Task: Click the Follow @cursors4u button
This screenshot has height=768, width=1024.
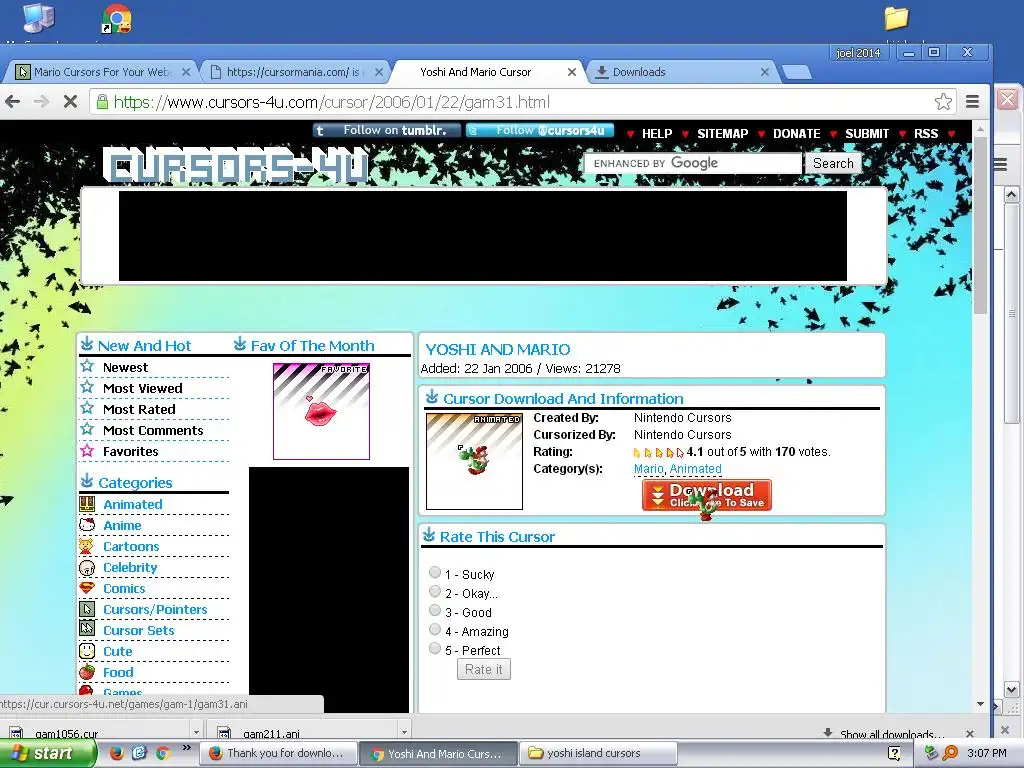Action: pyautogui.click(x=539, y=130)
